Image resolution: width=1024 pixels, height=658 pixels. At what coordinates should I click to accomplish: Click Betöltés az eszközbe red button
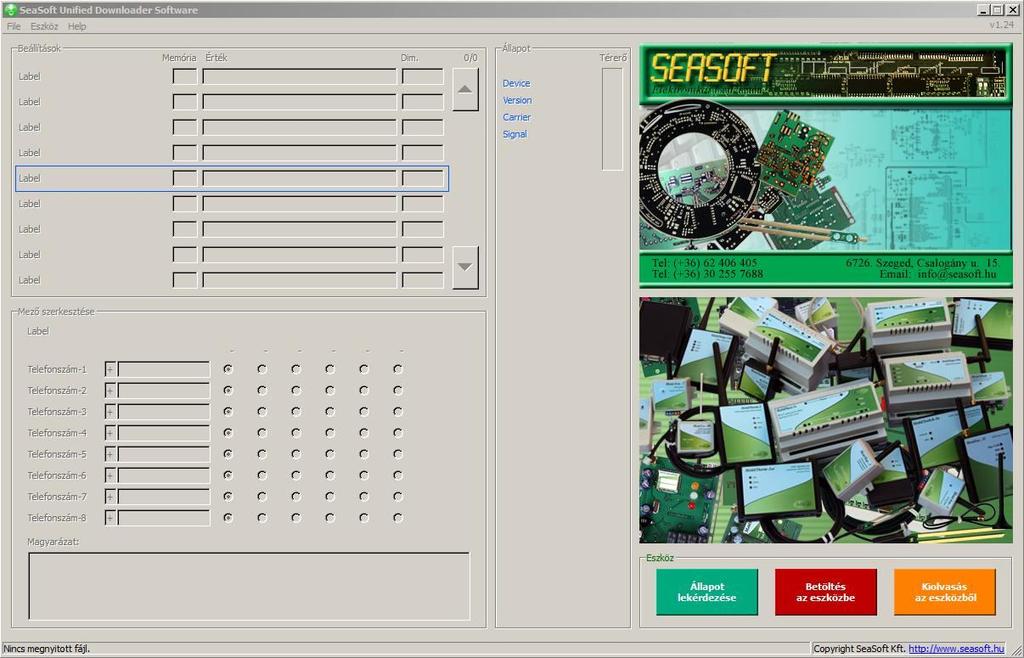click(x=825, y=592)
